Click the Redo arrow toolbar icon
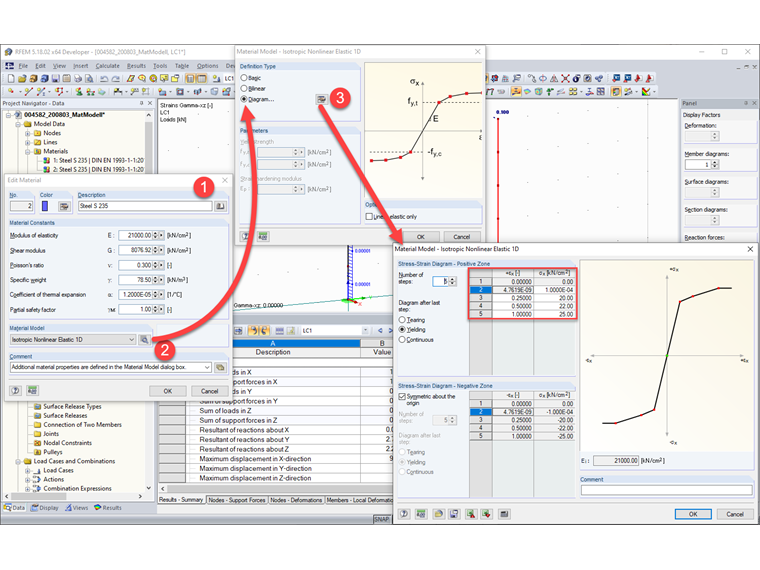760x570 pixels. pyautogui.click(x=115, y=78)
